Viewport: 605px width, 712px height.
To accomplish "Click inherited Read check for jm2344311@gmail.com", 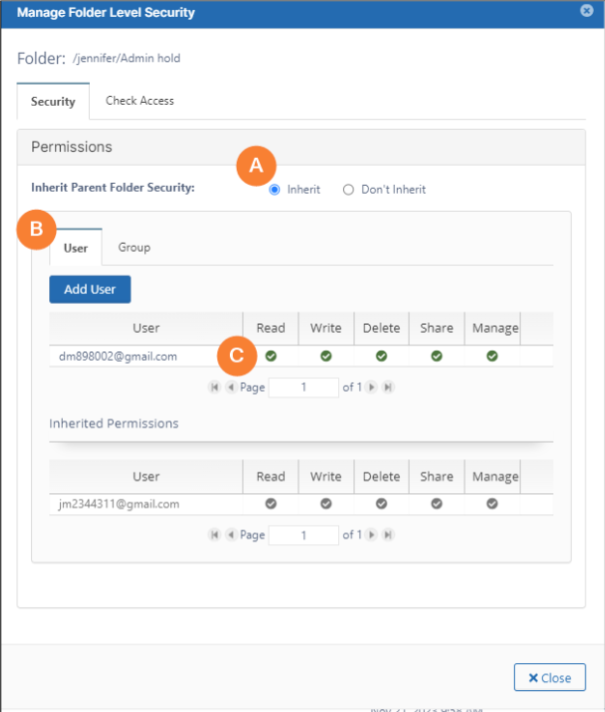I will [x=271, y=504].
